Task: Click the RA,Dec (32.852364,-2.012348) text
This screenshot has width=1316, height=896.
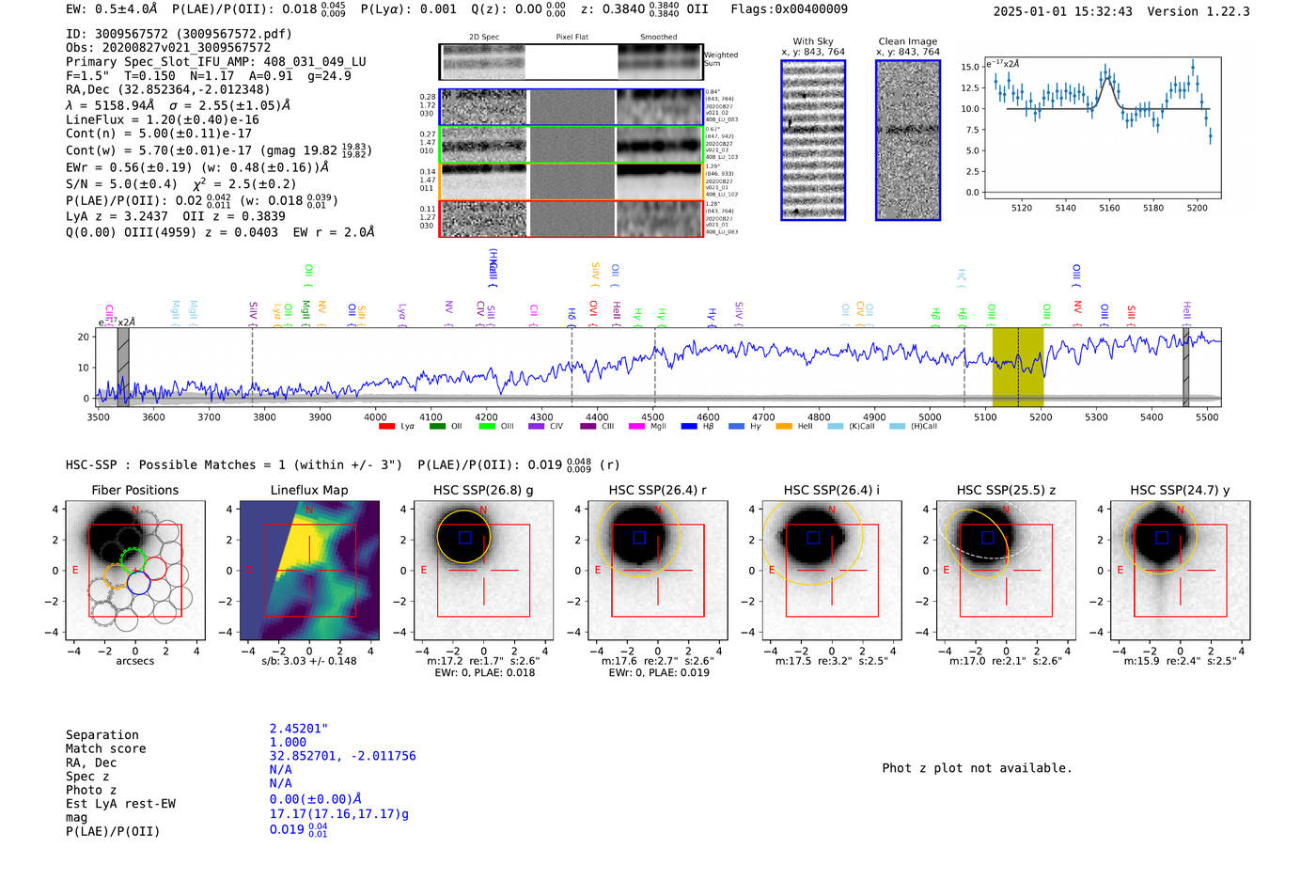Action: (x=168, y=89)
